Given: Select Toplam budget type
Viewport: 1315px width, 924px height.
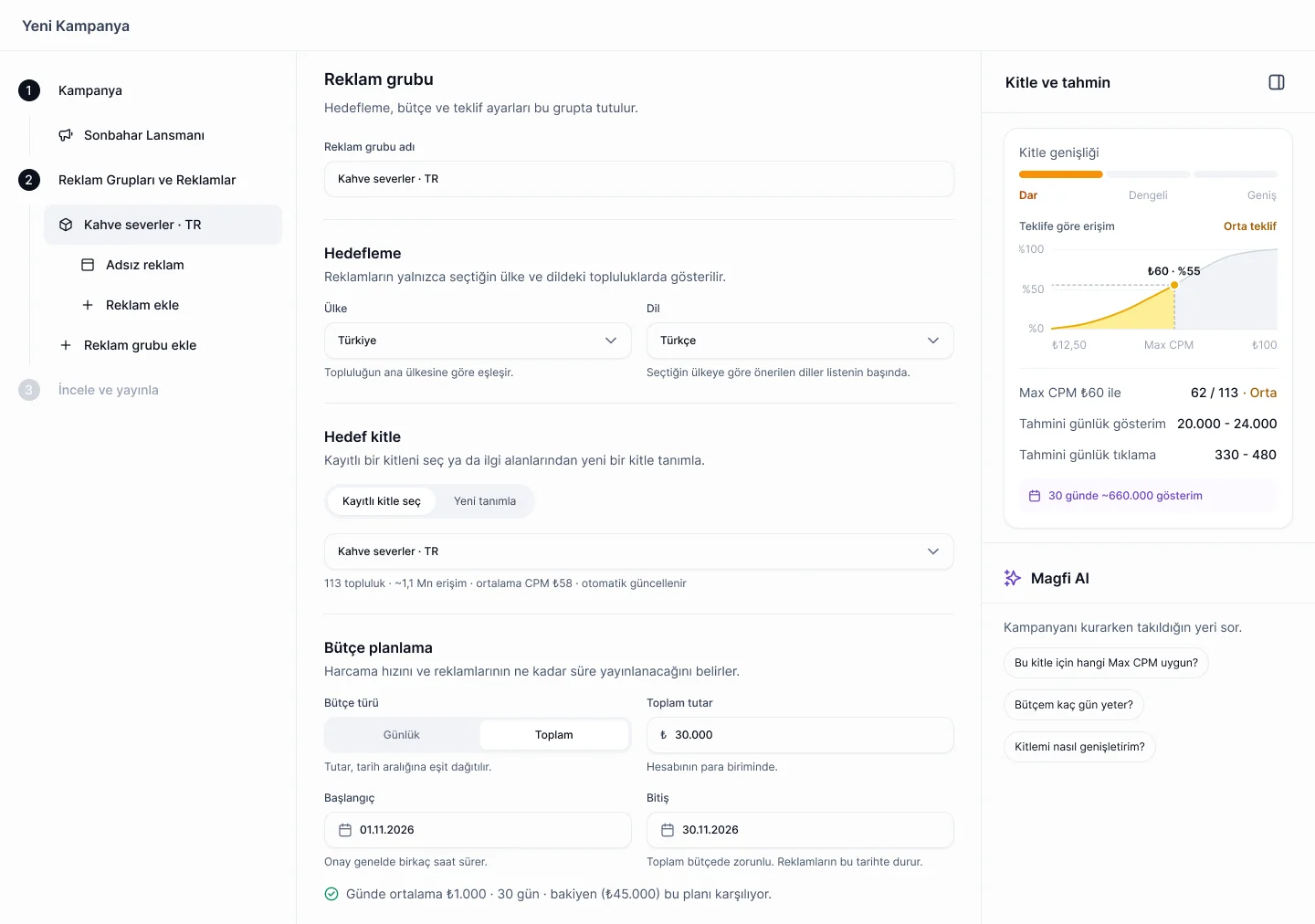Looking at the screenshot, I should click(554, 735).
